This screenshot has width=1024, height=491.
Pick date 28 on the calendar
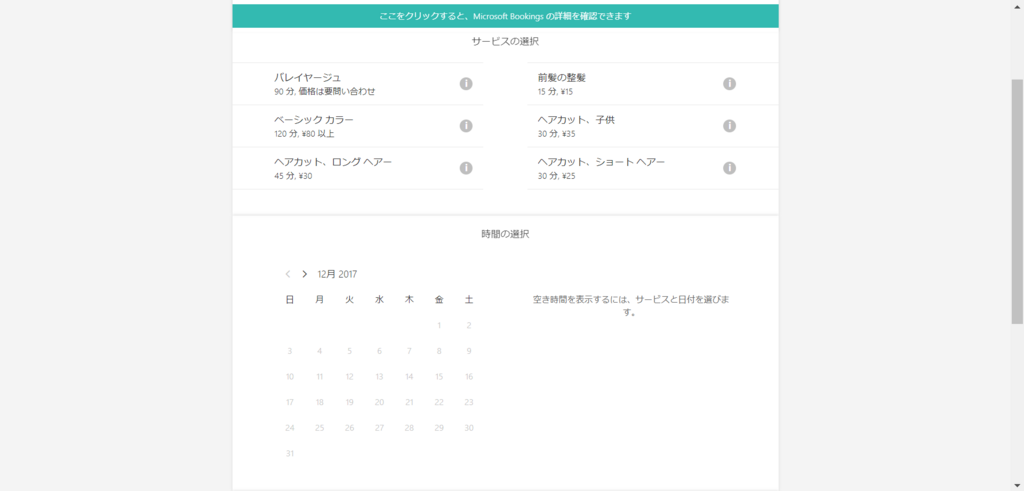409,428
